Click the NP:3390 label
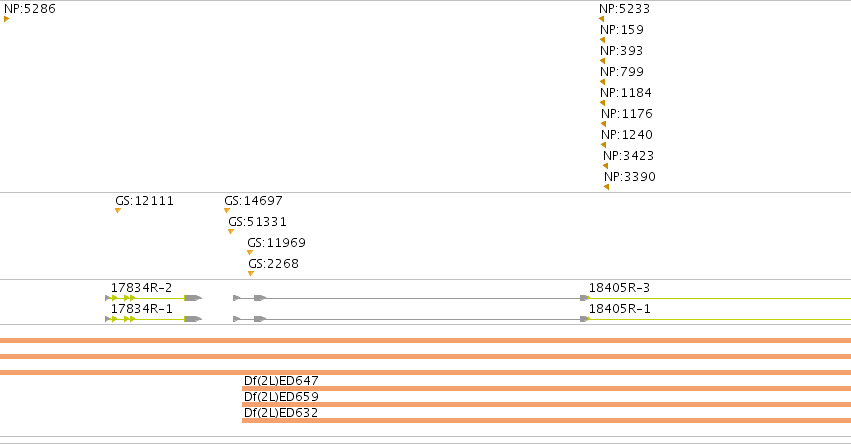This screenshot has height=444, width=851. point(630,177)
